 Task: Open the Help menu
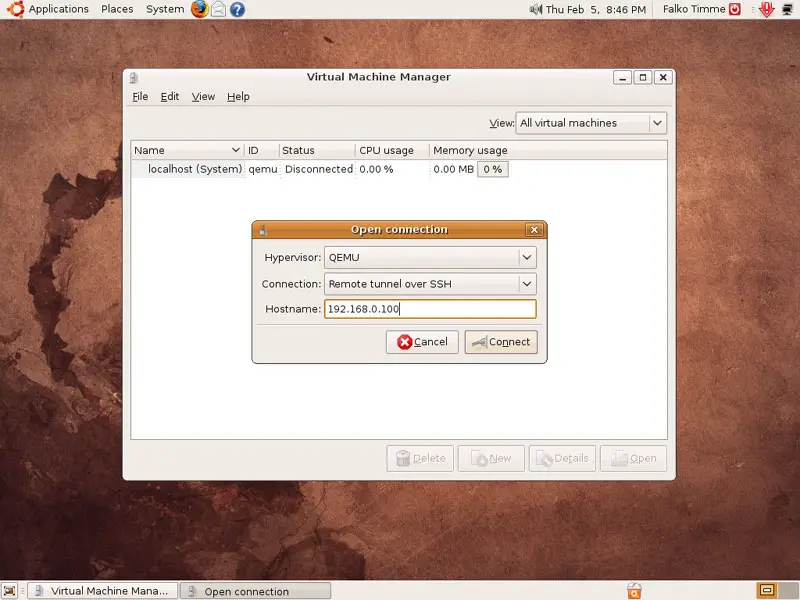tap(238, 96)
